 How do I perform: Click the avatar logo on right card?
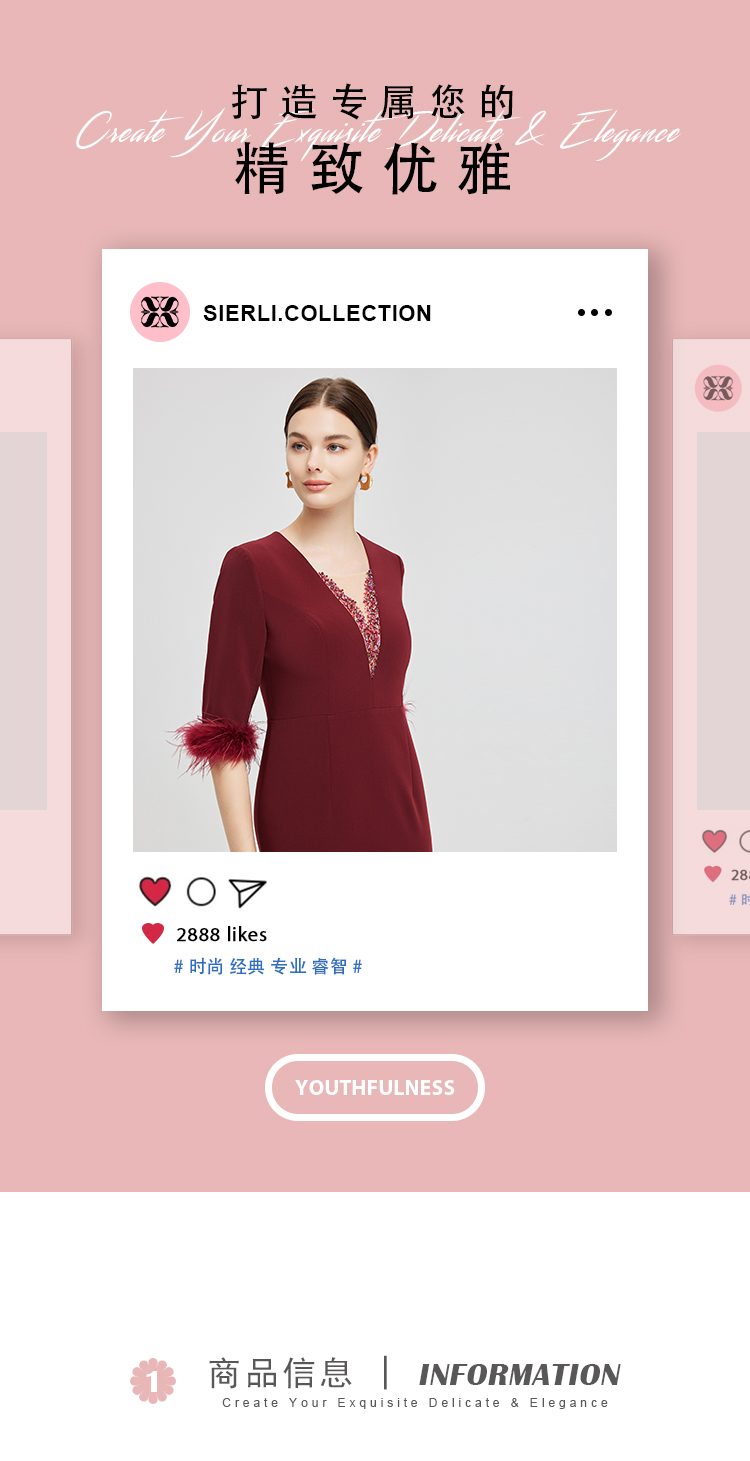pos(718,388)
